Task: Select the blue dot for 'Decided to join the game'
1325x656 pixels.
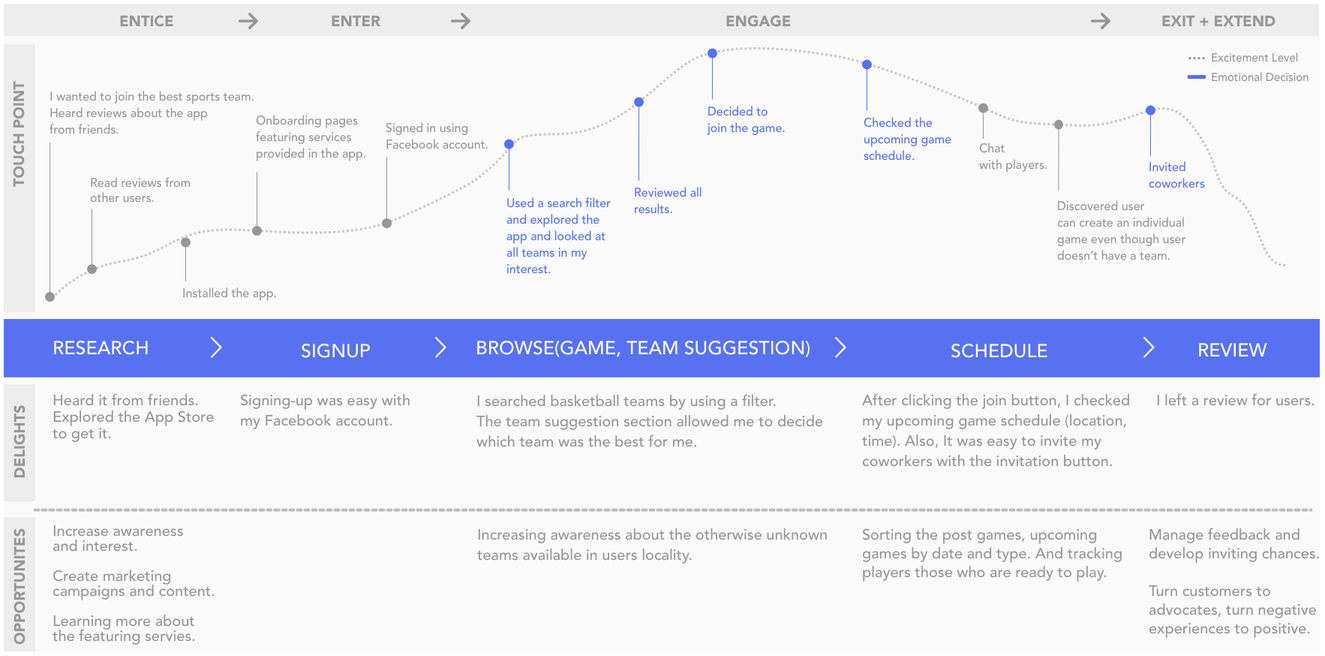Action: 712,54
